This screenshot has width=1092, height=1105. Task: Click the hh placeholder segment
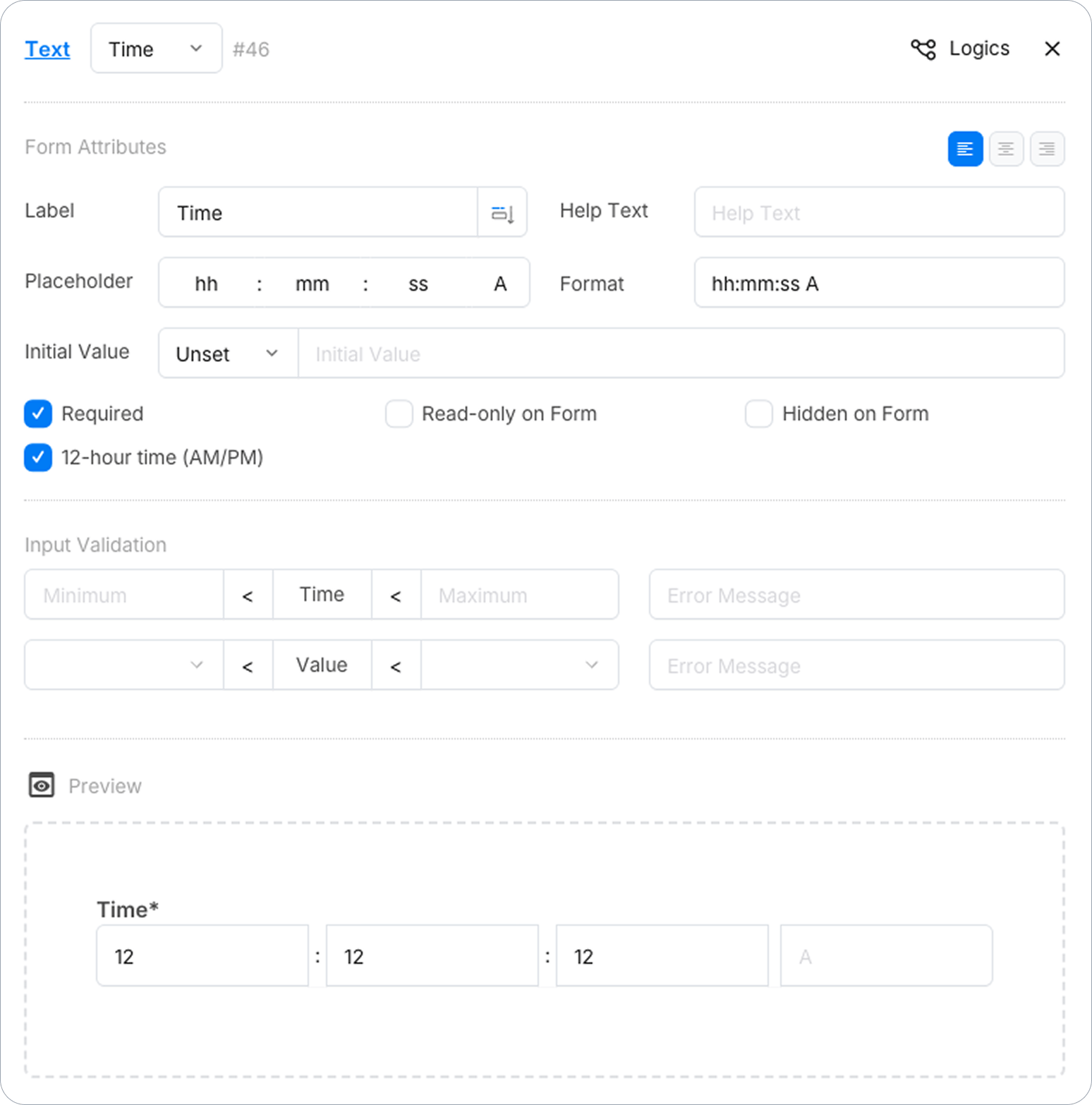coord(206,284)
